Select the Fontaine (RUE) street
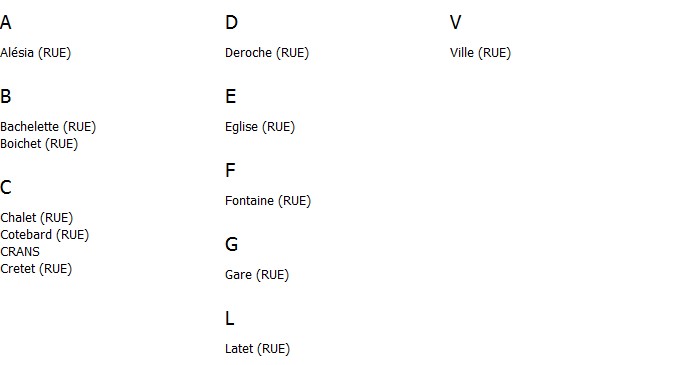Viewport: 675px width, 365px height. 268,201
